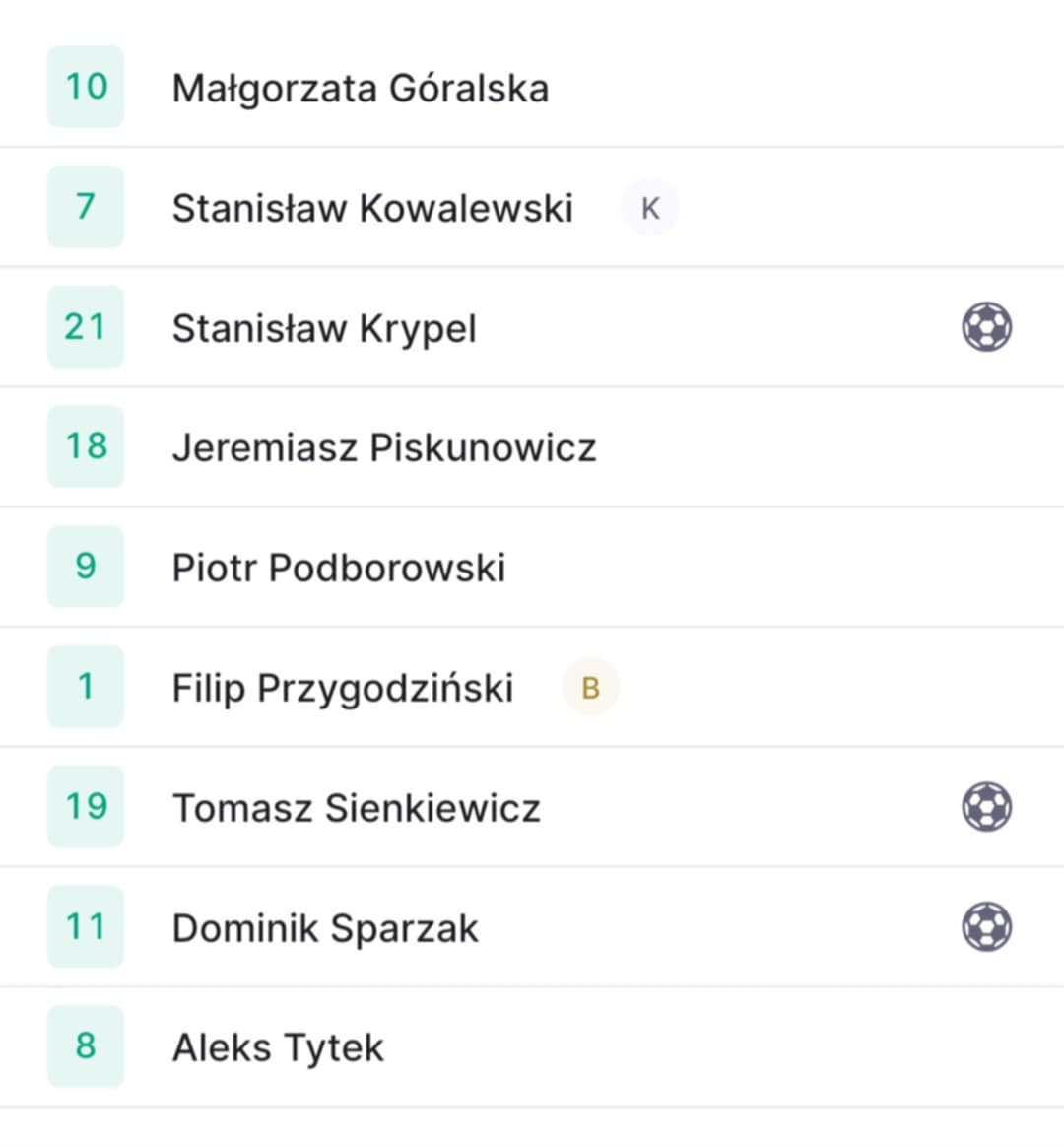Select Stanisław Krypel's name
The height and width of the screenshot is (1146, 1064).
[x=324, y=328]
